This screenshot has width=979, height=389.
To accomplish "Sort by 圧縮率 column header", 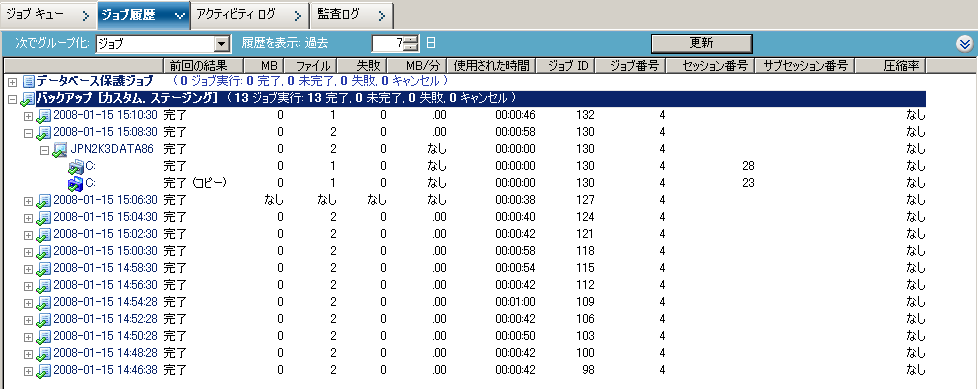I will pyautogui.click(x=890, y=65).
